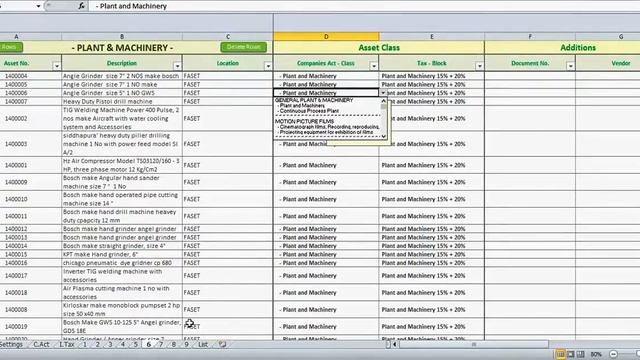Switch to the C.Act sheet tab
The height and width of the screenshot is (360, 640).
(x=41, y=344)
